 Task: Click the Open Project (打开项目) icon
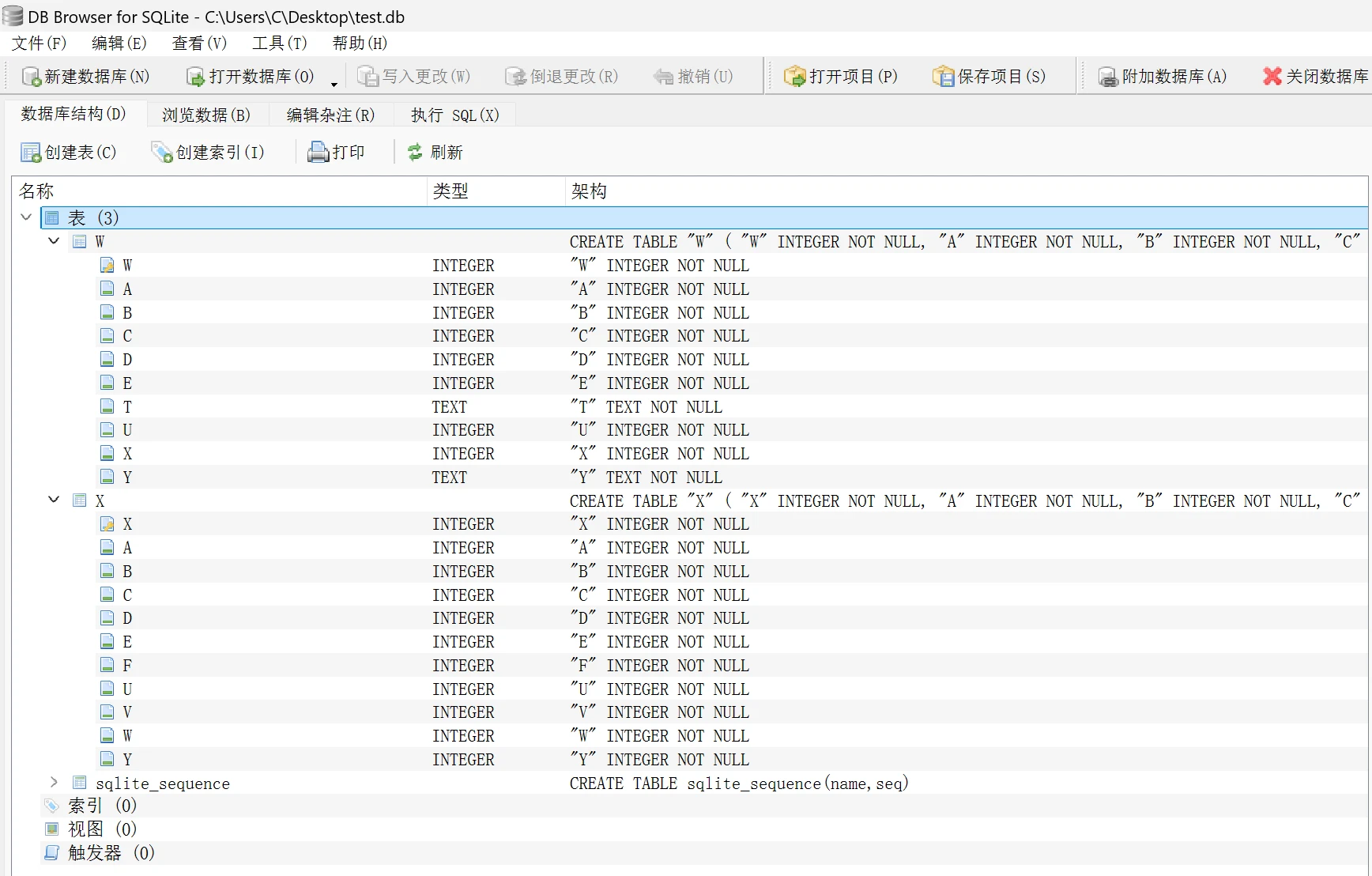[793, 77]
